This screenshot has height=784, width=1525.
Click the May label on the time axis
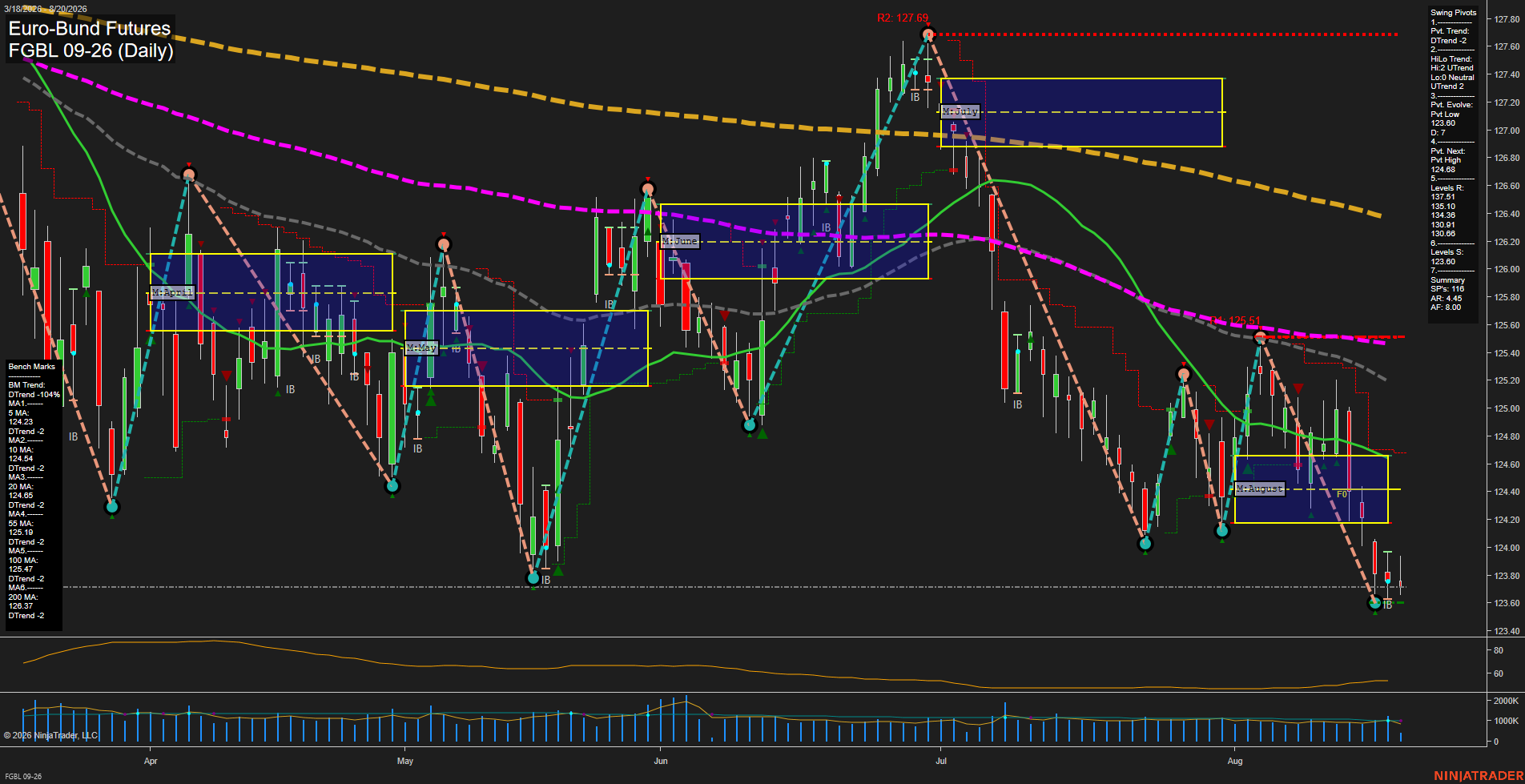405,761
